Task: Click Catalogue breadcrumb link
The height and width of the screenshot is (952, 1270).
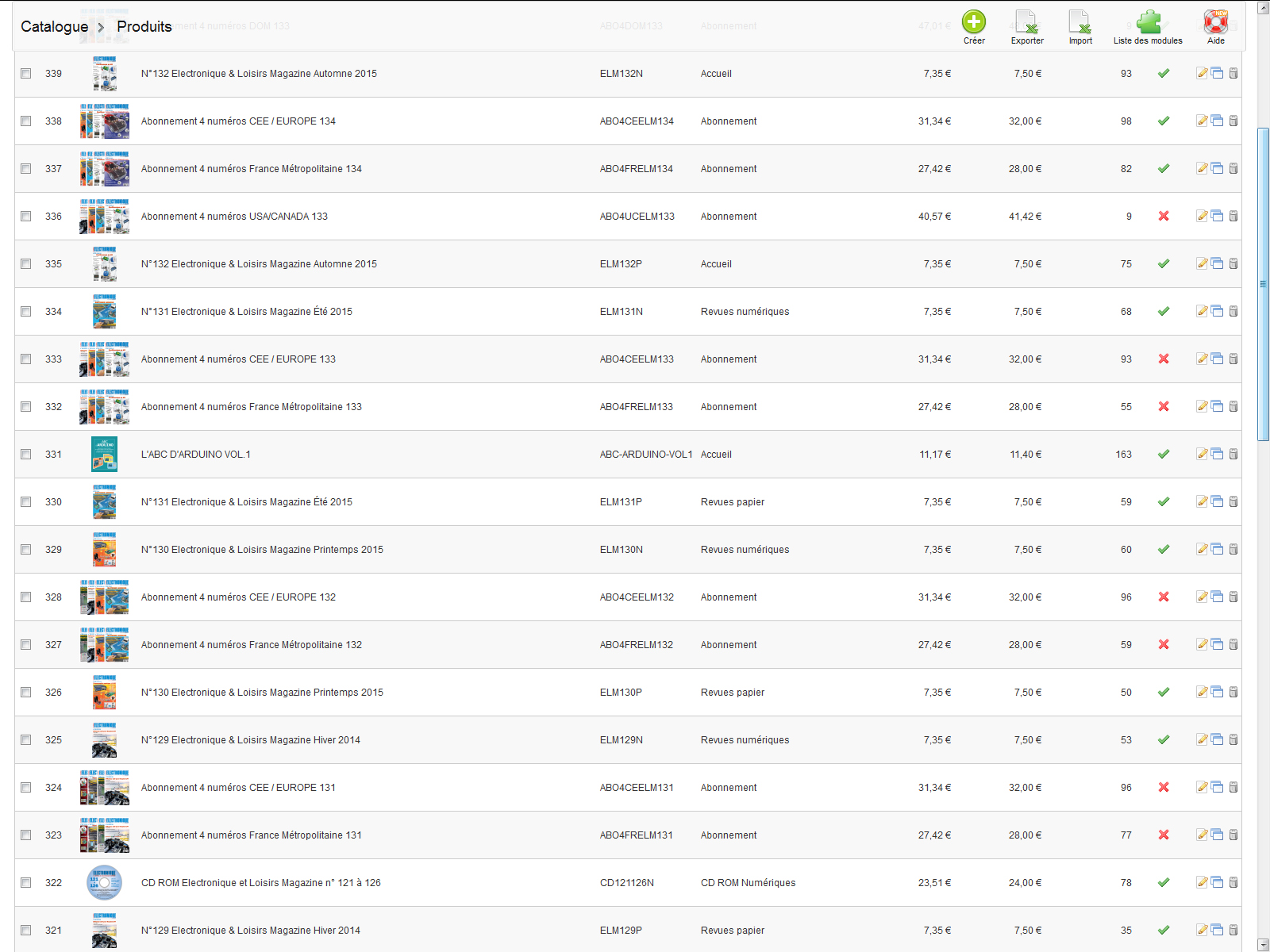Action: [54, 26]
